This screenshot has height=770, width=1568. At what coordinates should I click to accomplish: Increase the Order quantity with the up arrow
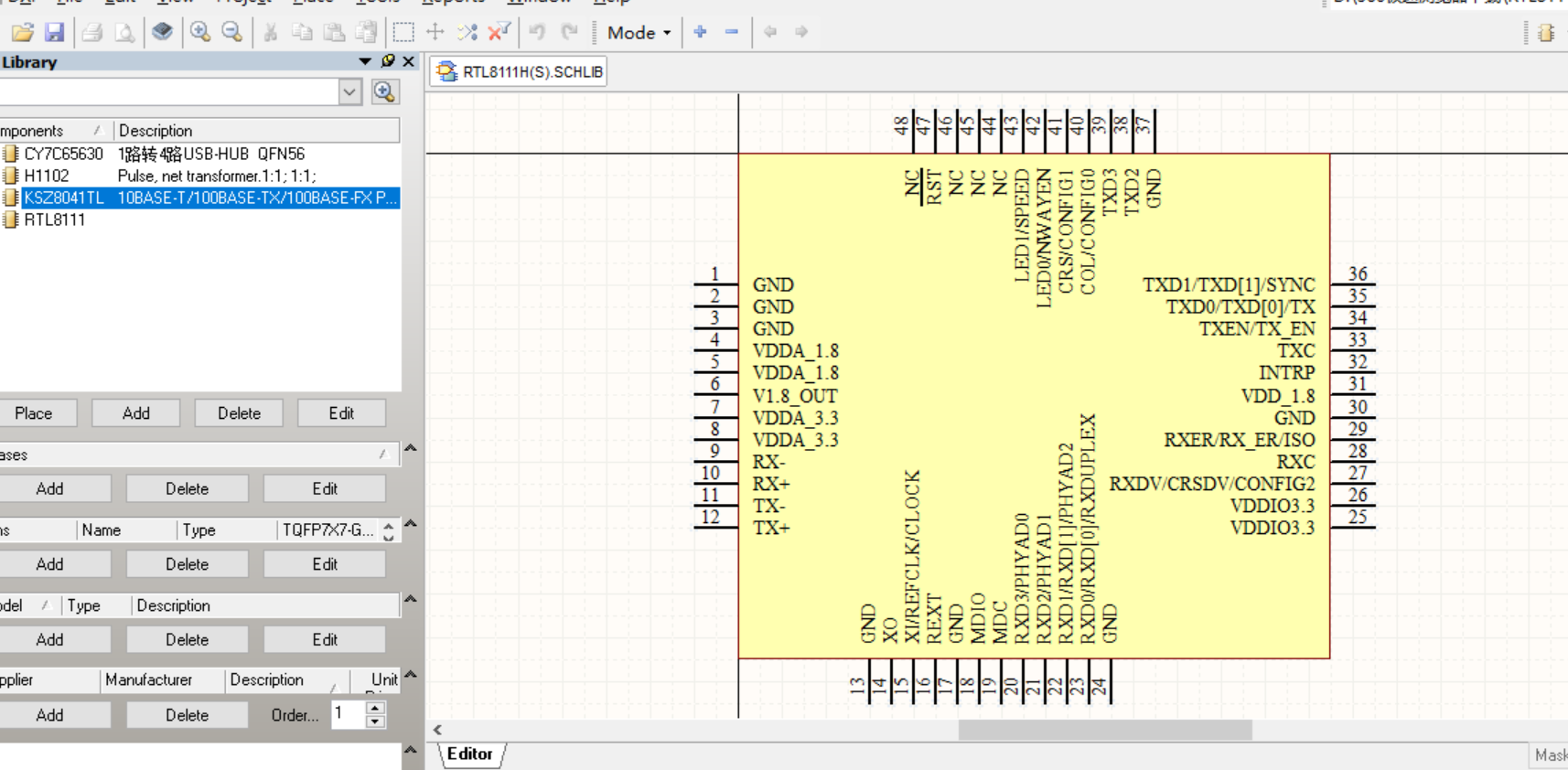click(375, 707)
